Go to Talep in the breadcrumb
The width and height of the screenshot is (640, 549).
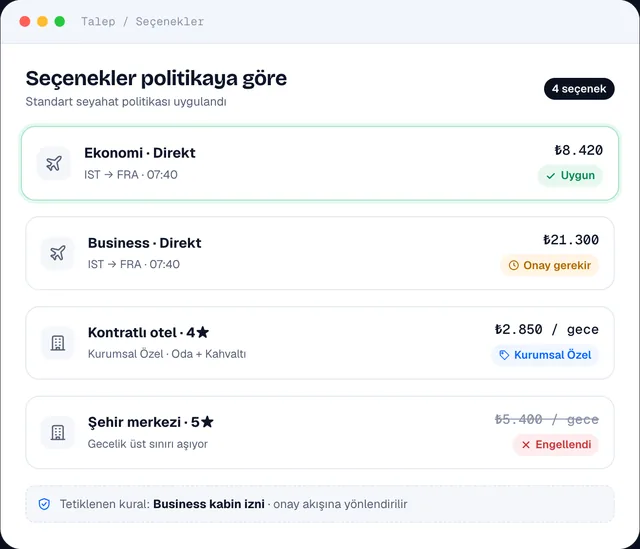tap(98, 21)
